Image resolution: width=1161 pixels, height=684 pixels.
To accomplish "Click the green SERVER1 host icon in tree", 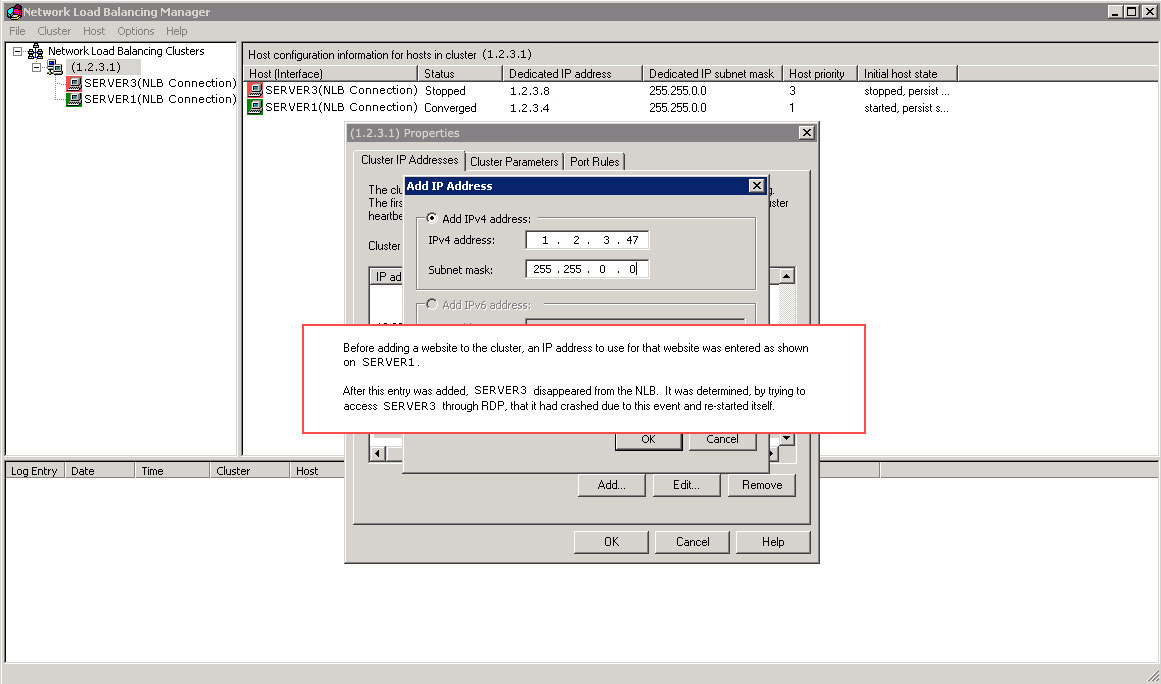I will point(73,99).
